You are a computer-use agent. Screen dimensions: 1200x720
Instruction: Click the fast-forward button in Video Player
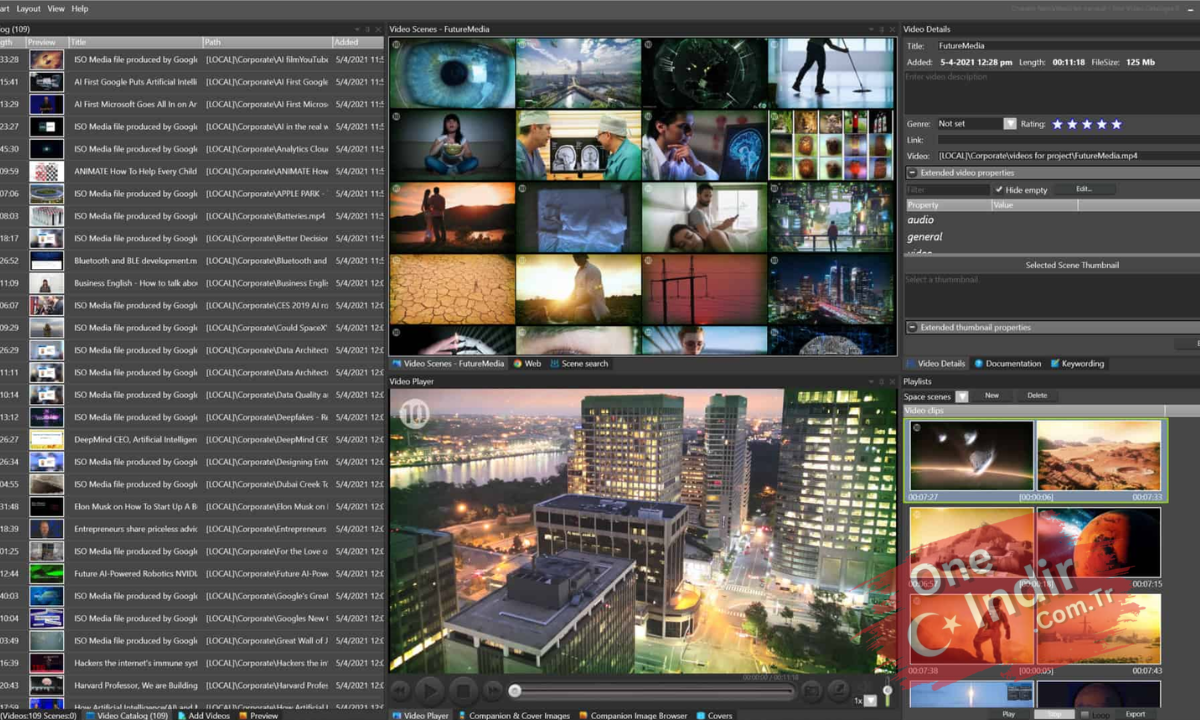493,690
